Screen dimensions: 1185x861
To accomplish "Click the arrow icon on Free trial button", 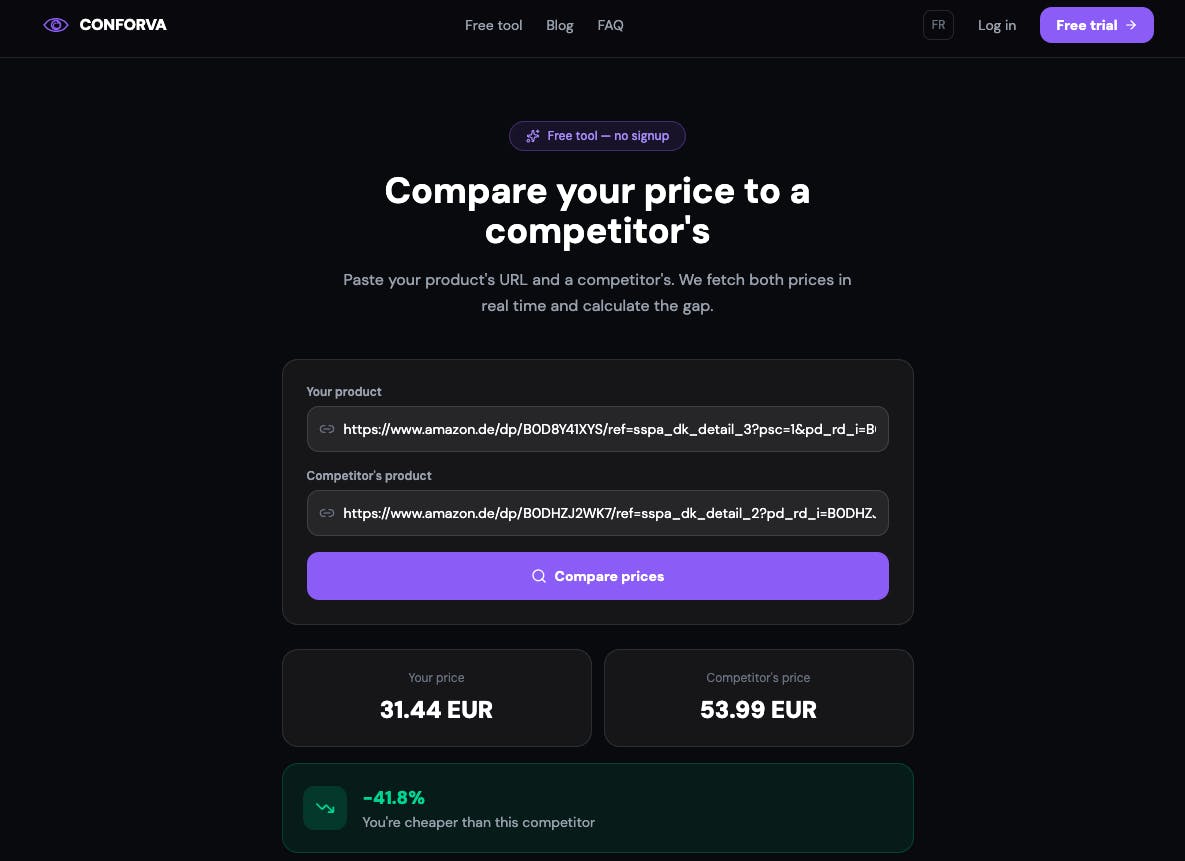I will coord(1131,25).
